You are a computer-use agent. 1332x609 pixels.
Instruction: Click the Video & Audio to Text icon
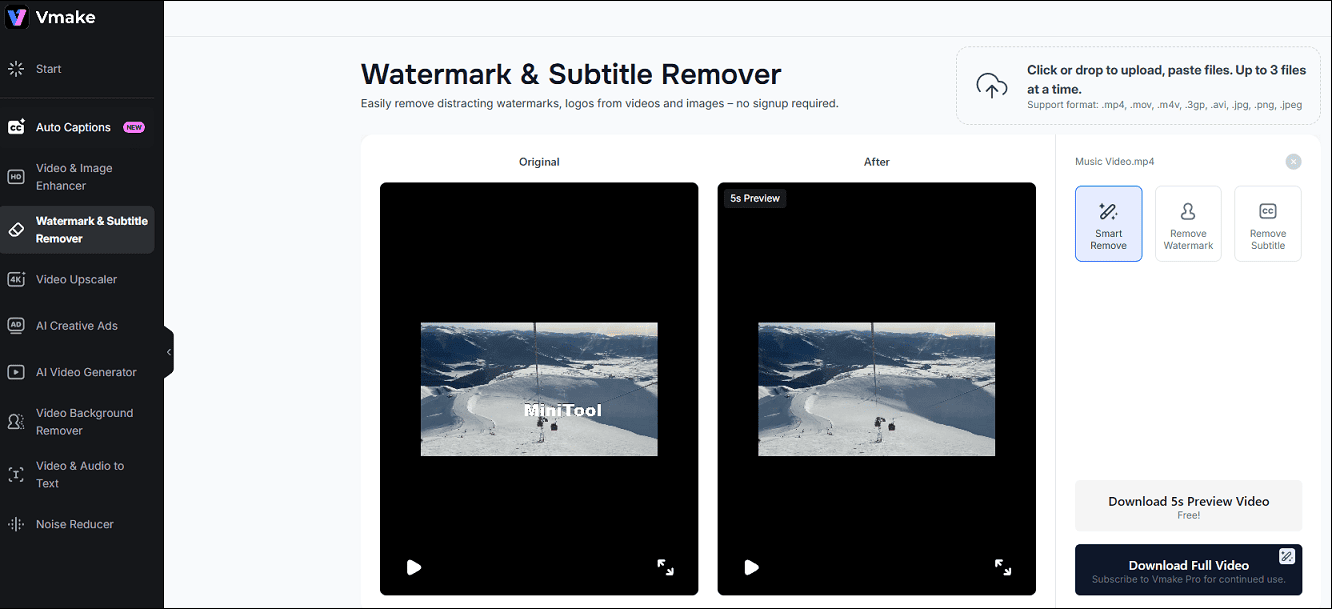click(x=16, y=475)
